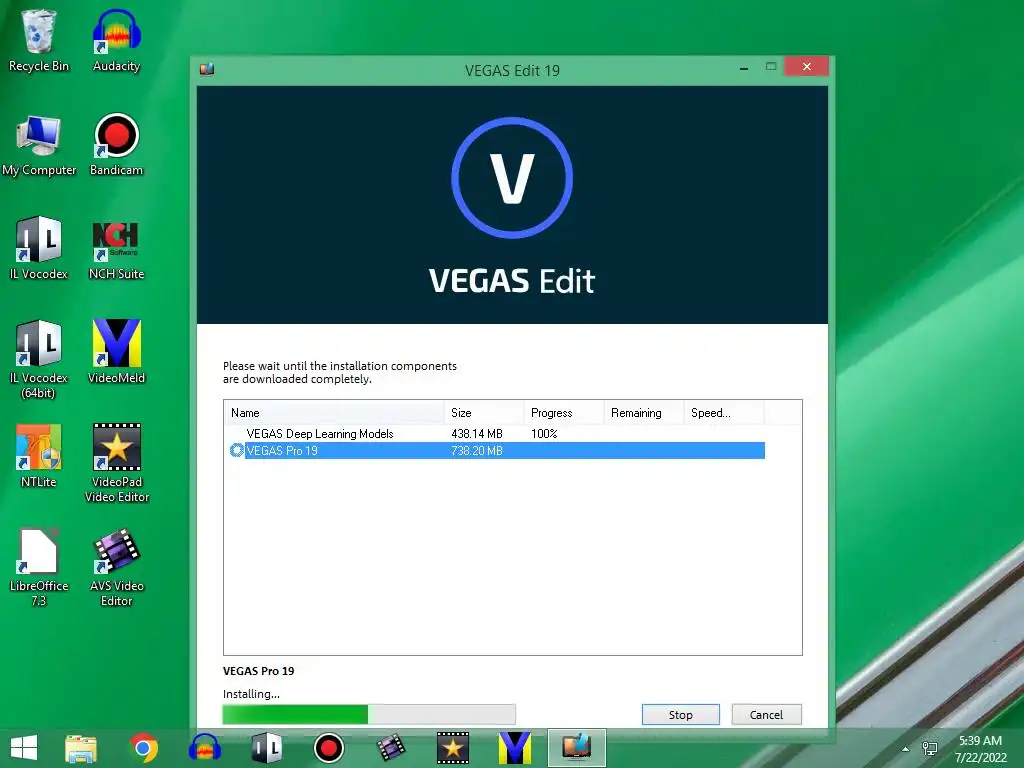Image resolution: width=1024 pixels, height=768 pixels.
Task: Launch VideoPad Video Editor shortcut
Action: click(116, 463)
